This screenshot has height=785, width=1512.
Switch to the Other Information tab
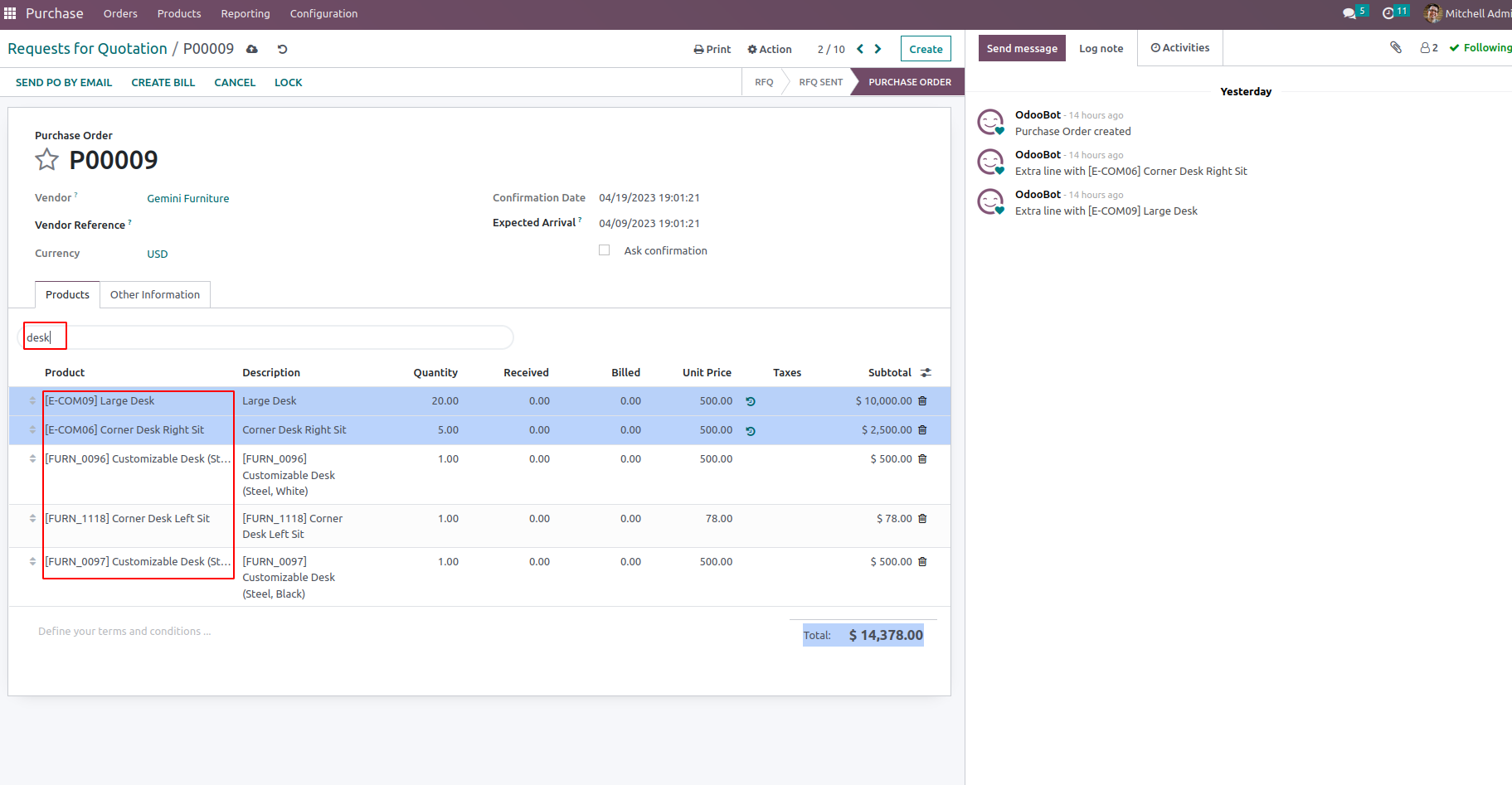click(x=155, y=295)
